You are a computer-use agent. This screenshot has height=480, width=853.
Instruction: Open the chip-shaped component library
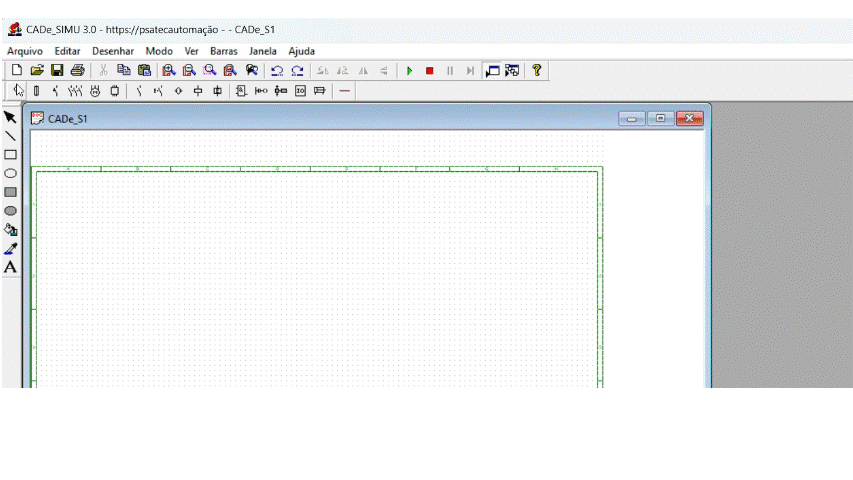[115, 91]
